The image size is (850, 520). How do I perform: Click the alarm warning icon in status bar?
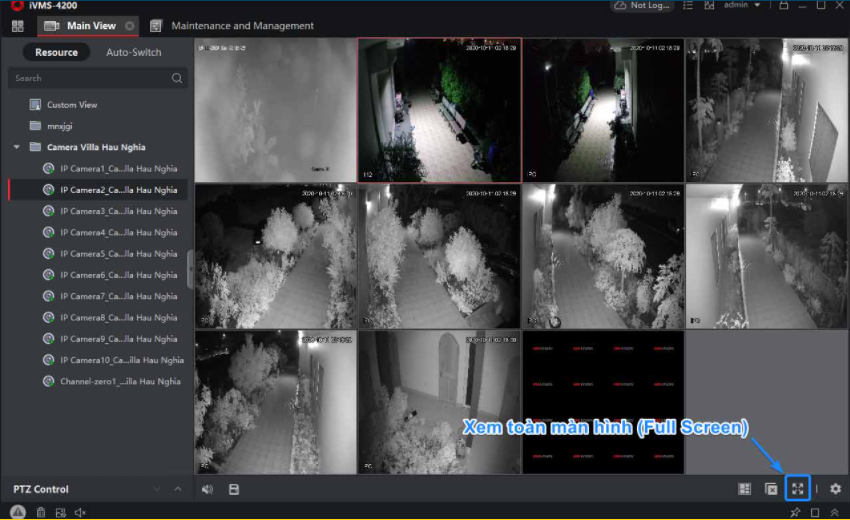pyautogui.click(x=17, y=512)
